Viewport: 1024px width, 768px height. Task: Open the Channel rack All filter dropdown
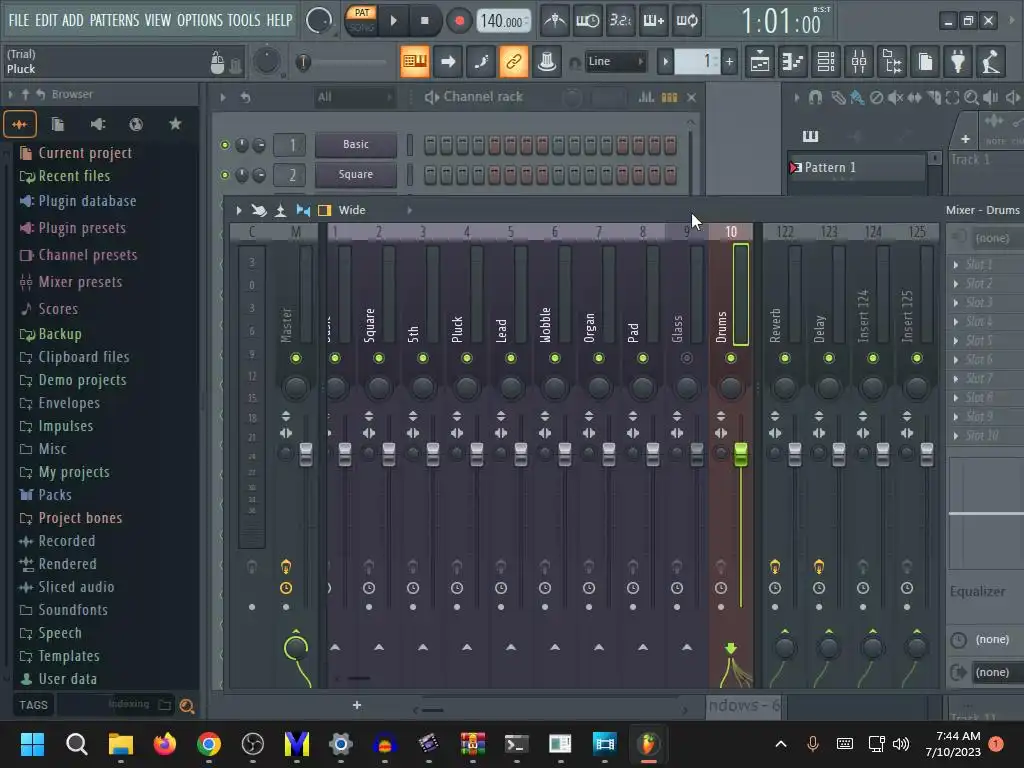[x=354, y=97]
